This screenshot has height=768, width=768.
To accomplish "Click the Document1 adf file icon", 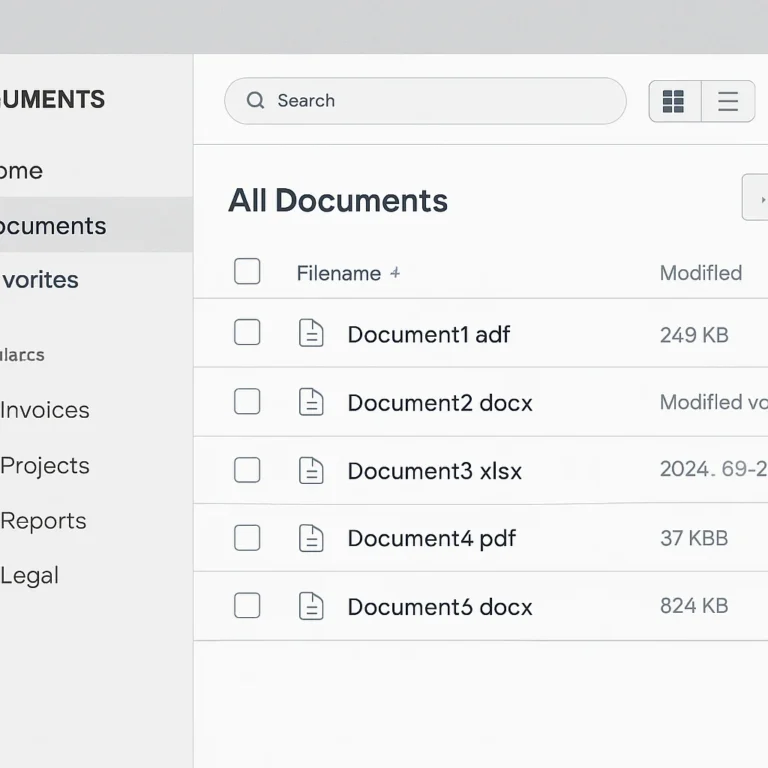I will [311, 333].
